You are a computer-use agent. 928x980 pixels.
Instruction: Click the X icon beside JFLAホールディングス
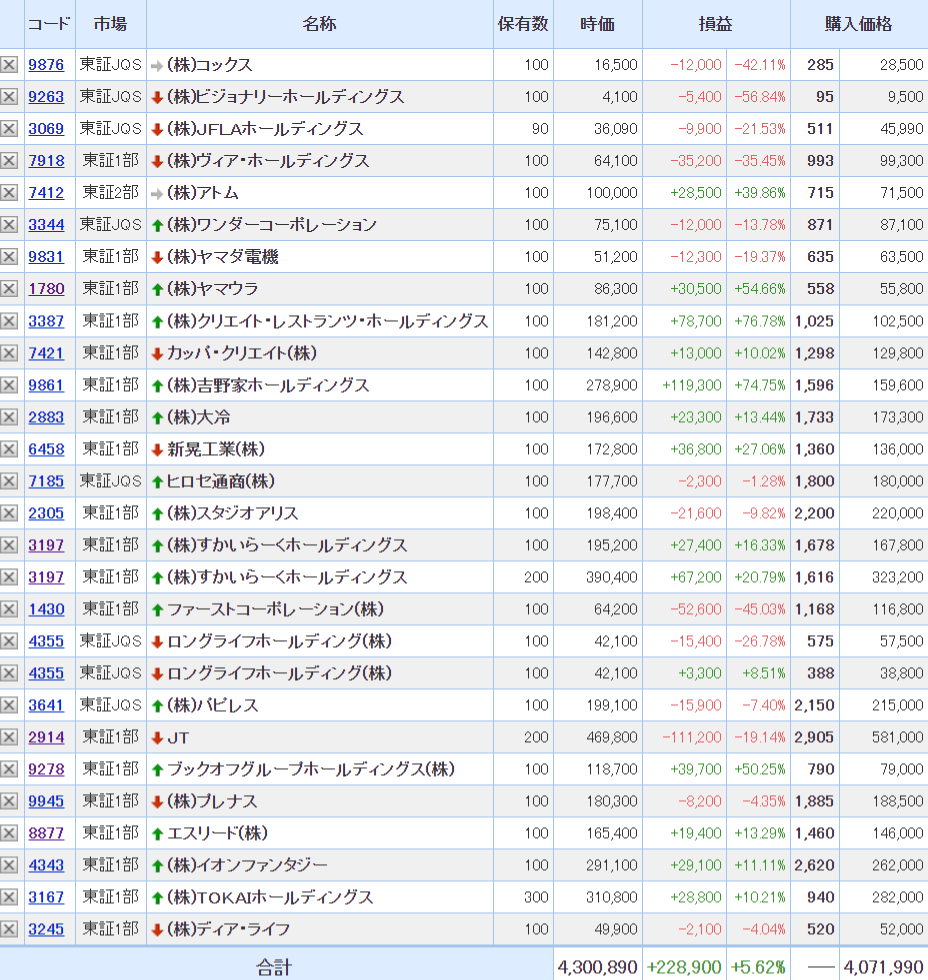tap(9, 129)
